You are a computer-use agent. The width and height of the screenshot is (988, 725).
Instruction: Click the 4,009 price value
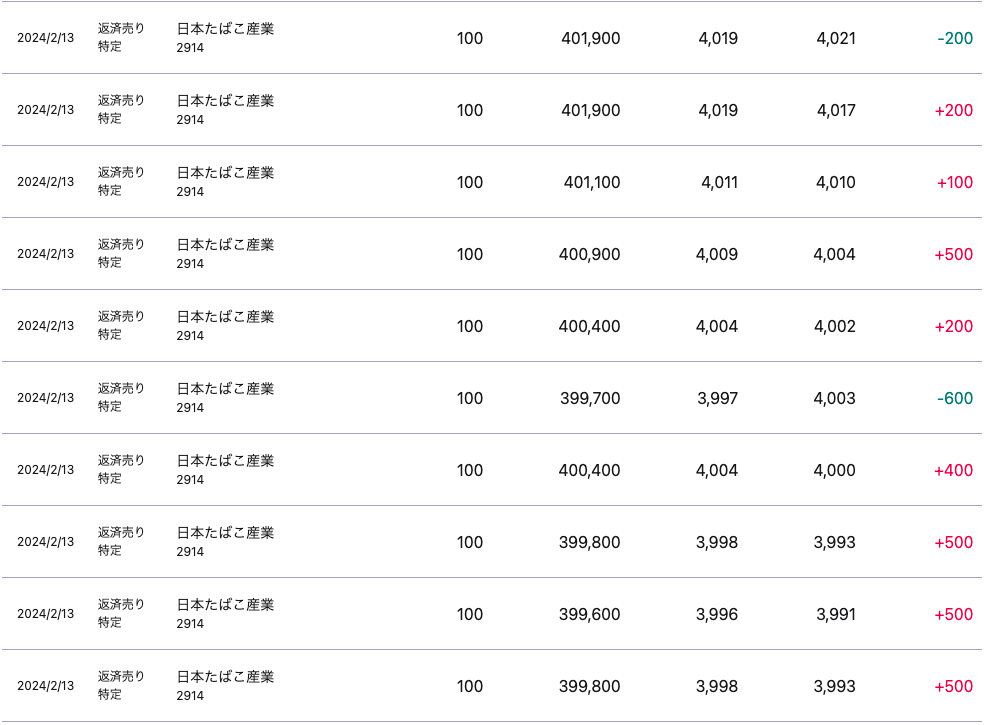(x=717, y=255)
